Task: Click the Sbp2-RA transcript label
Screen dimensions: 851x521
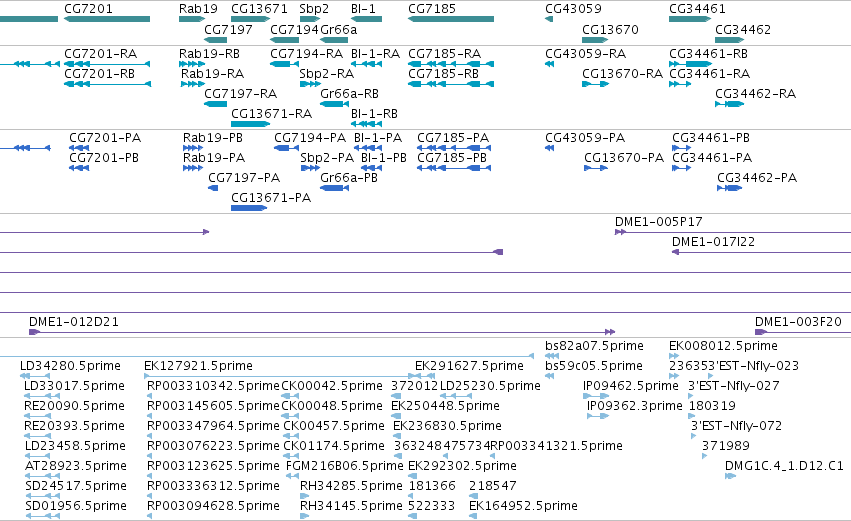Action: point(327,74)
